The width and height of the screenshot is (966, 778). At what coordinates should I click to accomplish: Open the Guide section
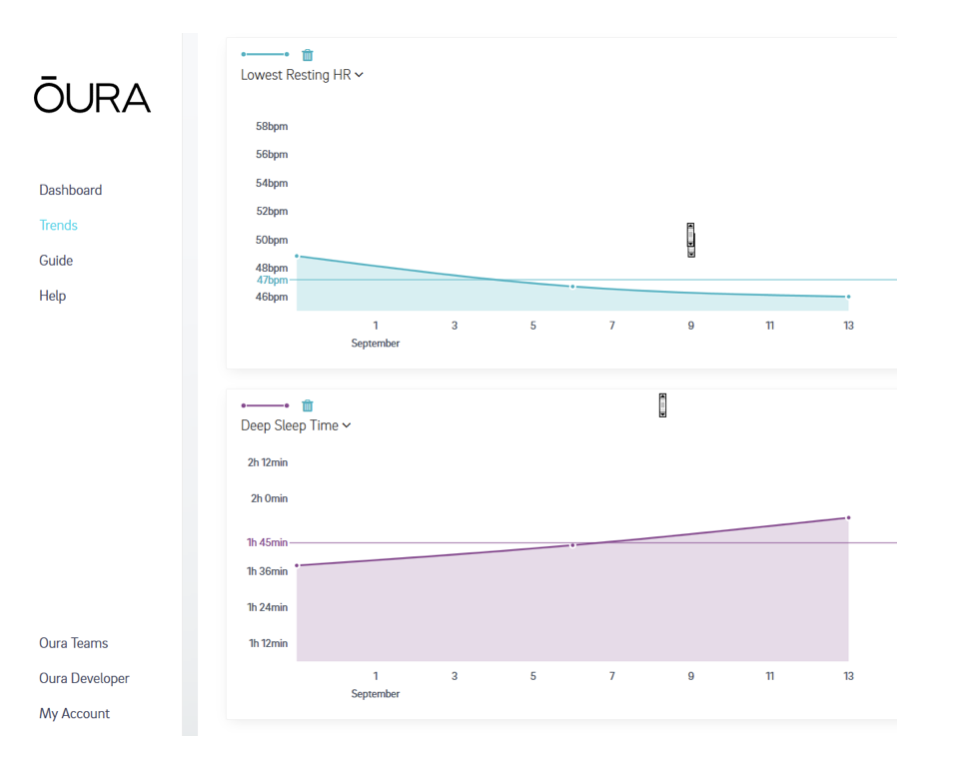(56, 261)
